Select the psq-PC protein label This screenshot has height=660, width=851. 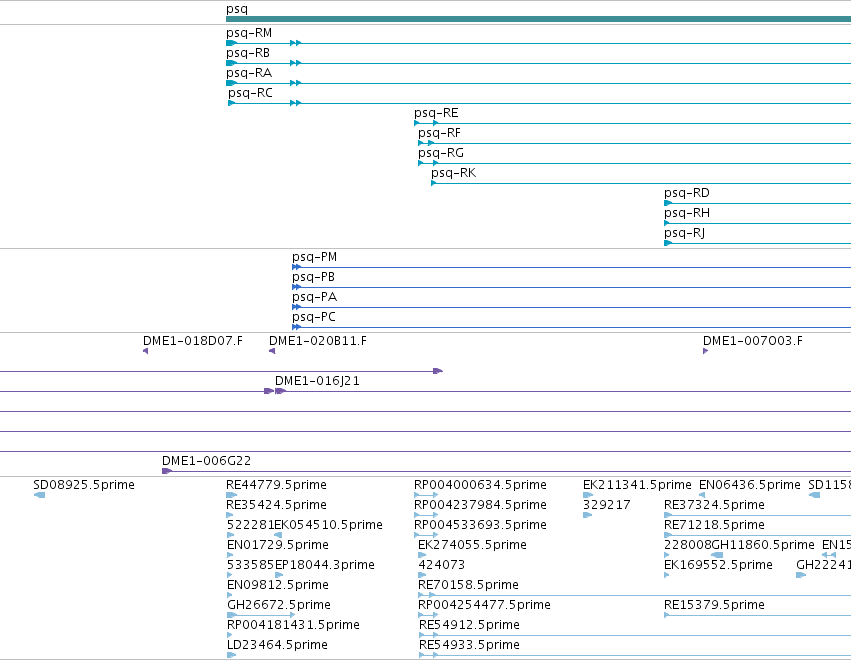click(x=314, y=318)
